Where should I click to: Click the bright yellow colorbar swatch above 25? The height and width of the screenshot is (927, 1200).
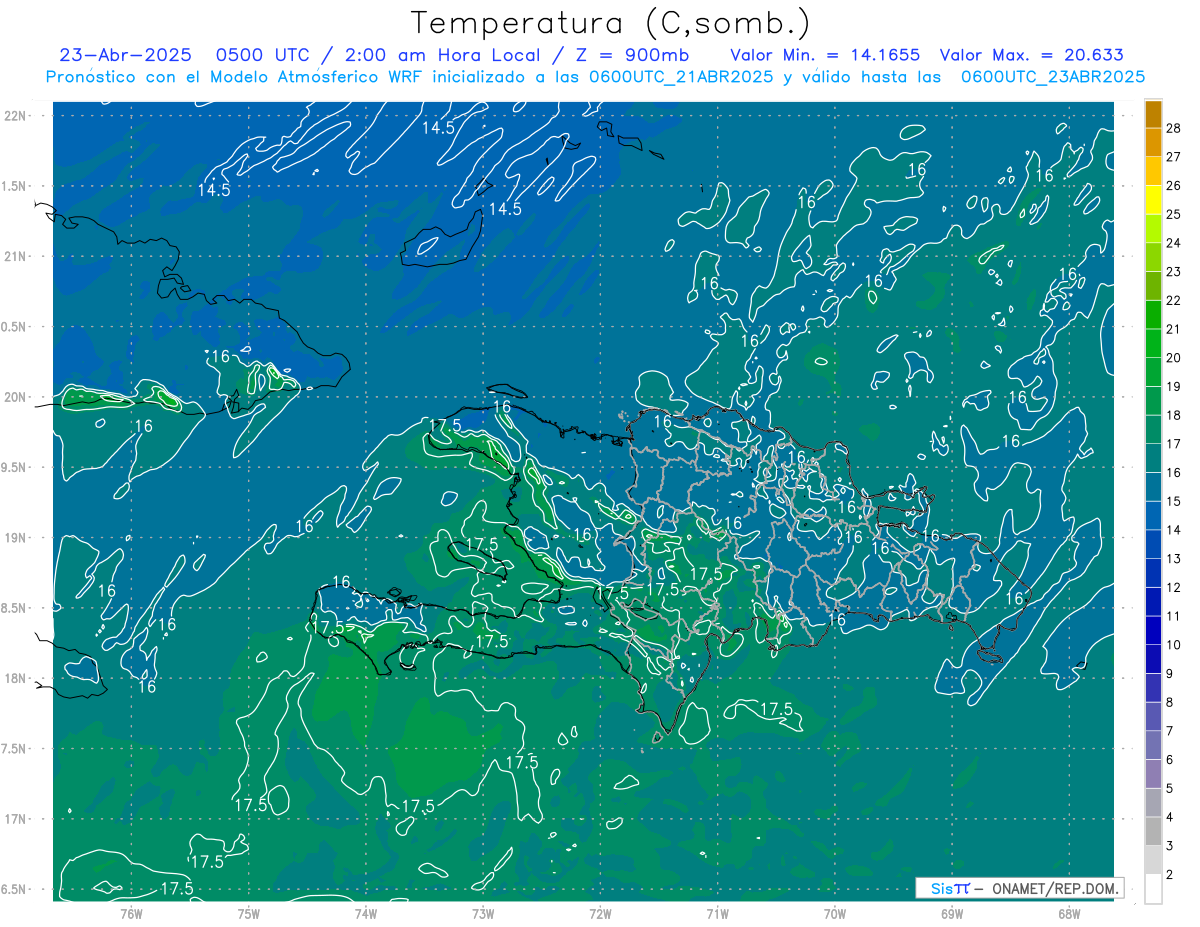click(1153, 200)
